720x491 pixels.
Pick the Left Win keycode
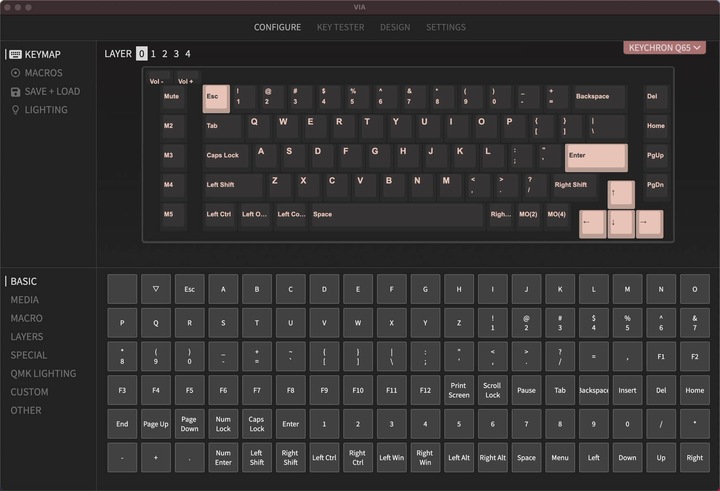click(x=392, y=457)
